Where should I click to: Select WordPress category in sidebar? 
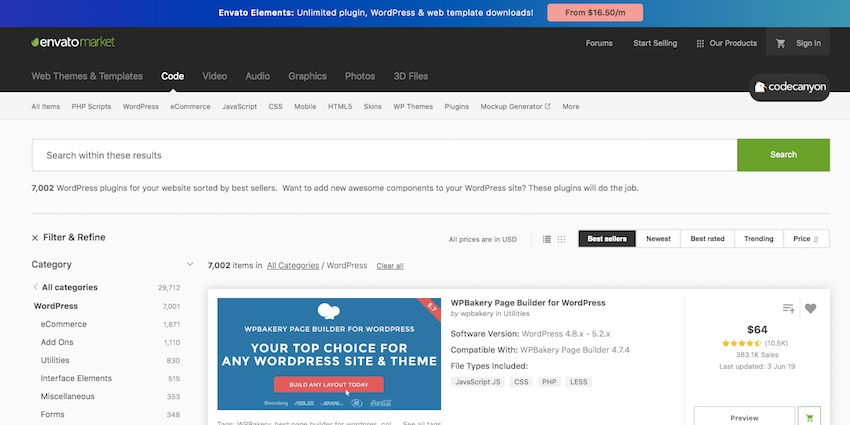pyautogui.click(x=56, y=306)
